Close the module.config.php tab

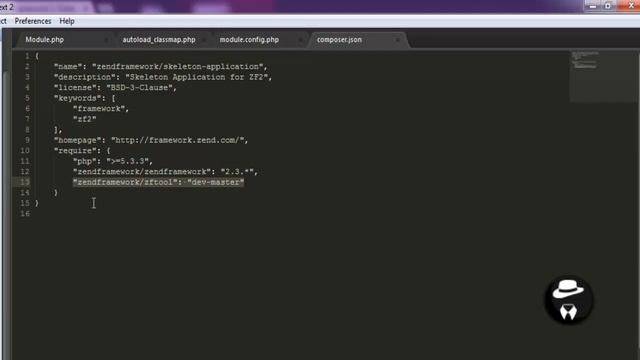300,40
